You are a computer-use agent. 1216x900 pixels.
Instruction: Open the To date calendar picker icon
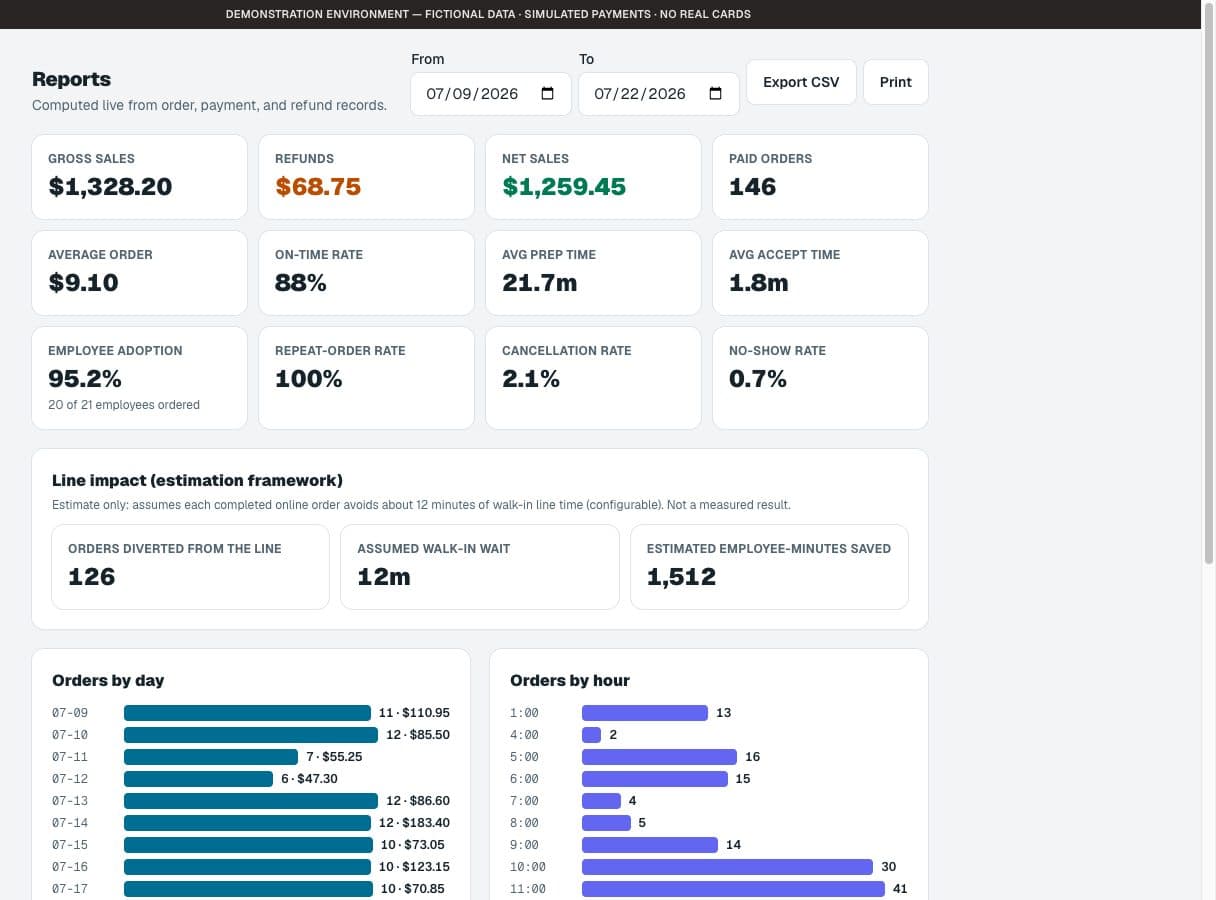pos(715,94)
